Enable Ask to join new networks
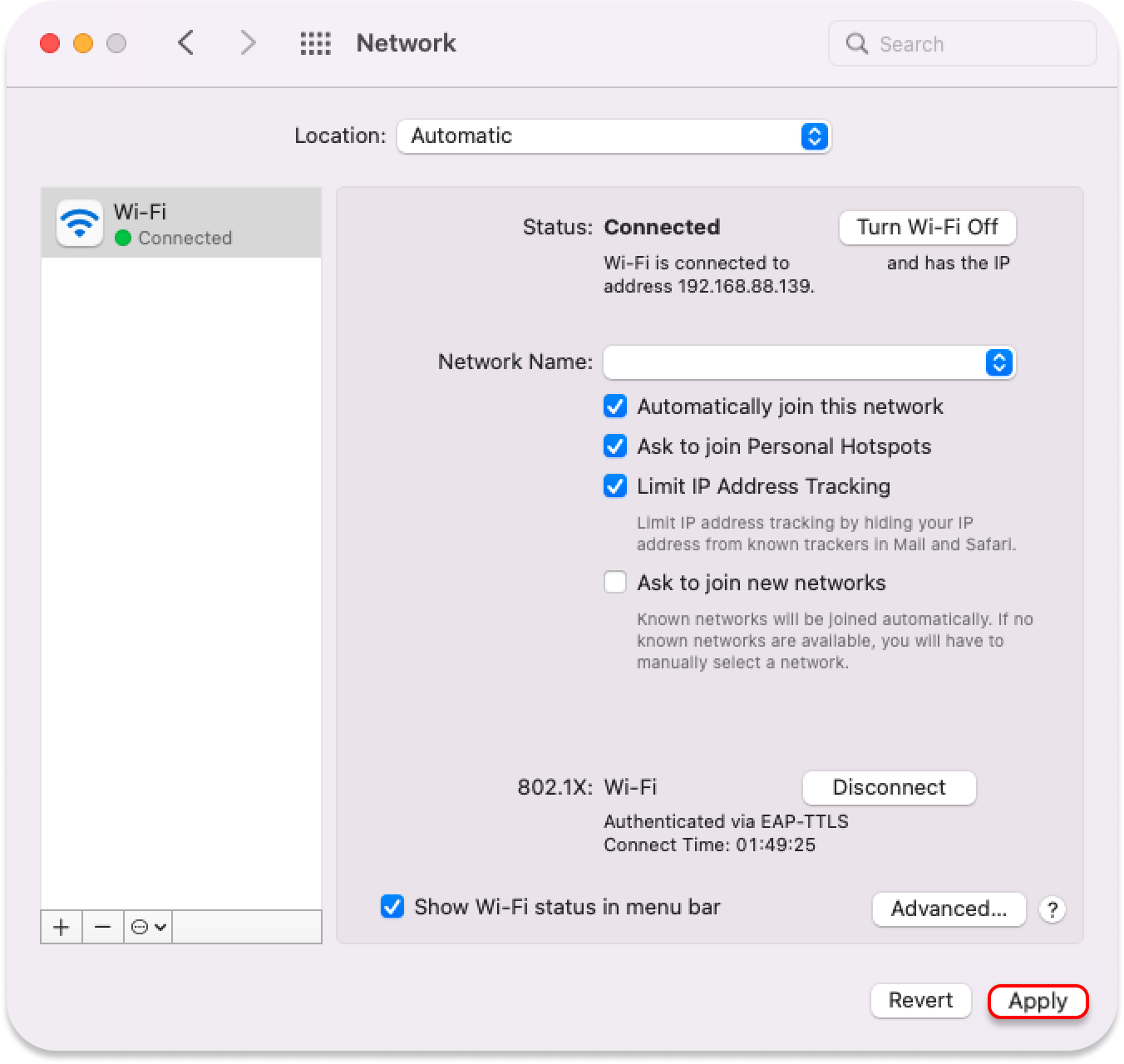The image size is (1124, 1064). point(614,582)
